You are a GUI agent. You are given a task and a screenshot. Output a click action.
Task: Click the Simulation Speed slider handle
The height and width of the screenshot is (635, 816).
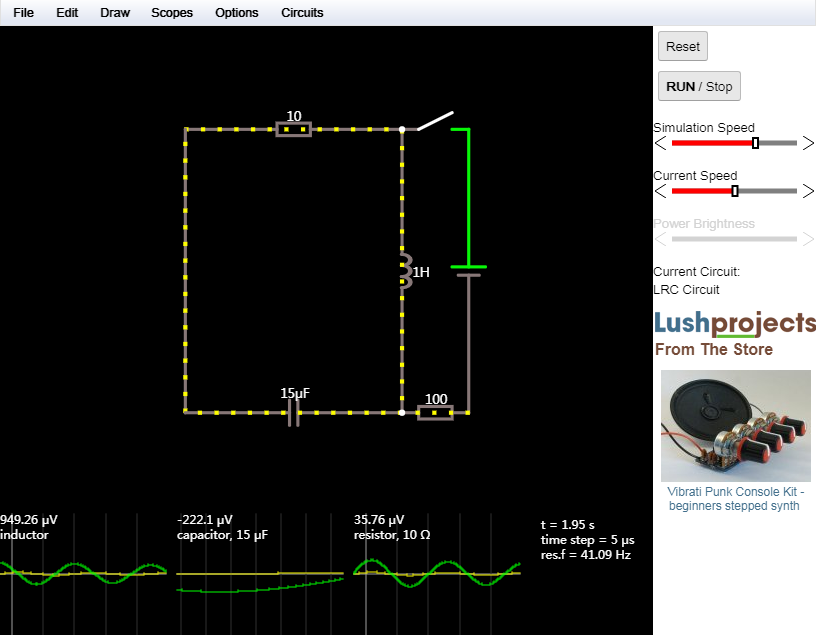tap(755, 143)
